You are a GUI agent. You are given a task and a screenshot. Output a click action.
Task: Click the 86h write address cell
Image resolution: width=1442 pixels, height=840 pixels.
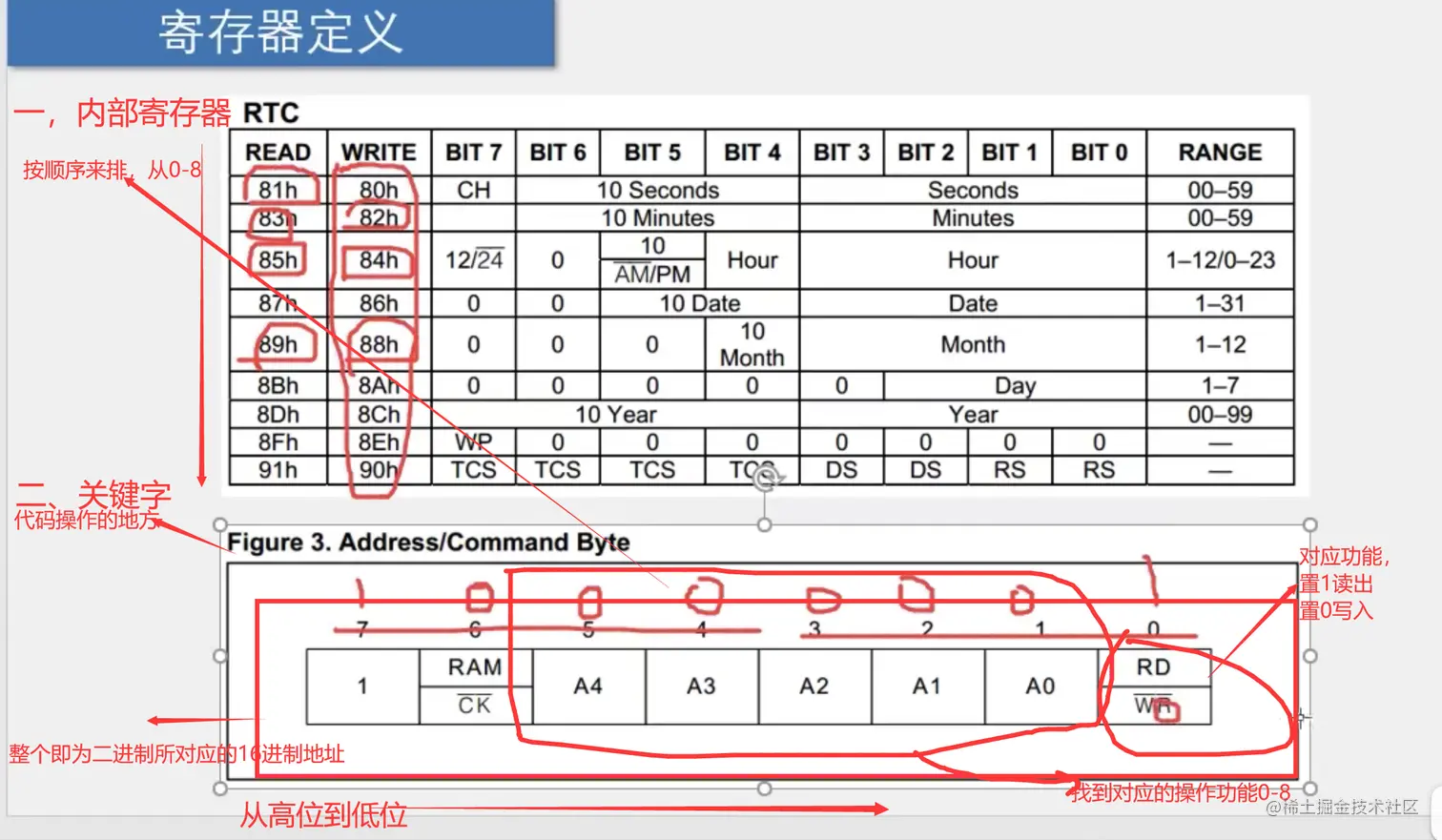pos(379,303)
